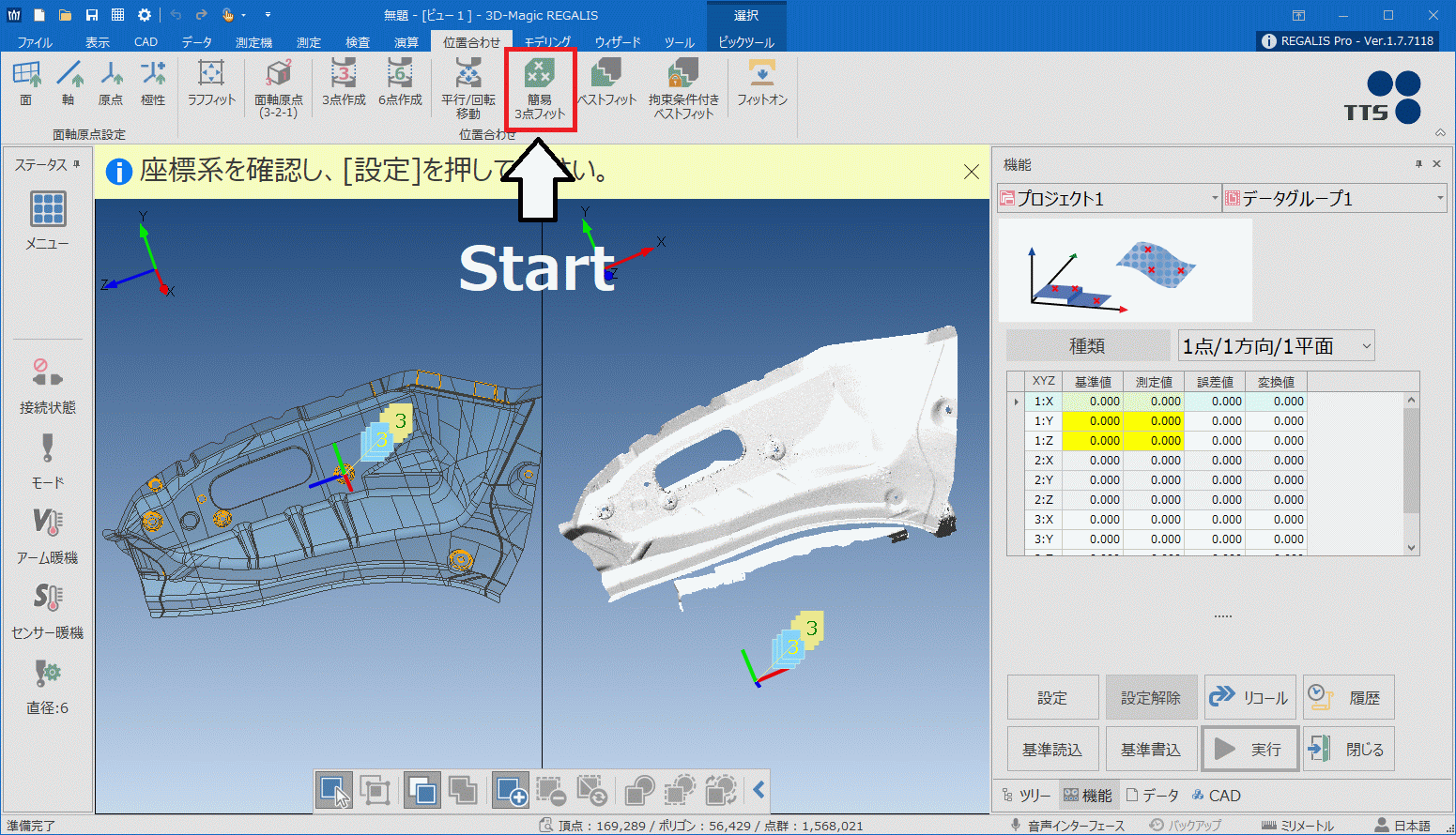Create a new file from quick access toolbar
Viewport: 1456px width, 835px height.
[x=39, y=15]
